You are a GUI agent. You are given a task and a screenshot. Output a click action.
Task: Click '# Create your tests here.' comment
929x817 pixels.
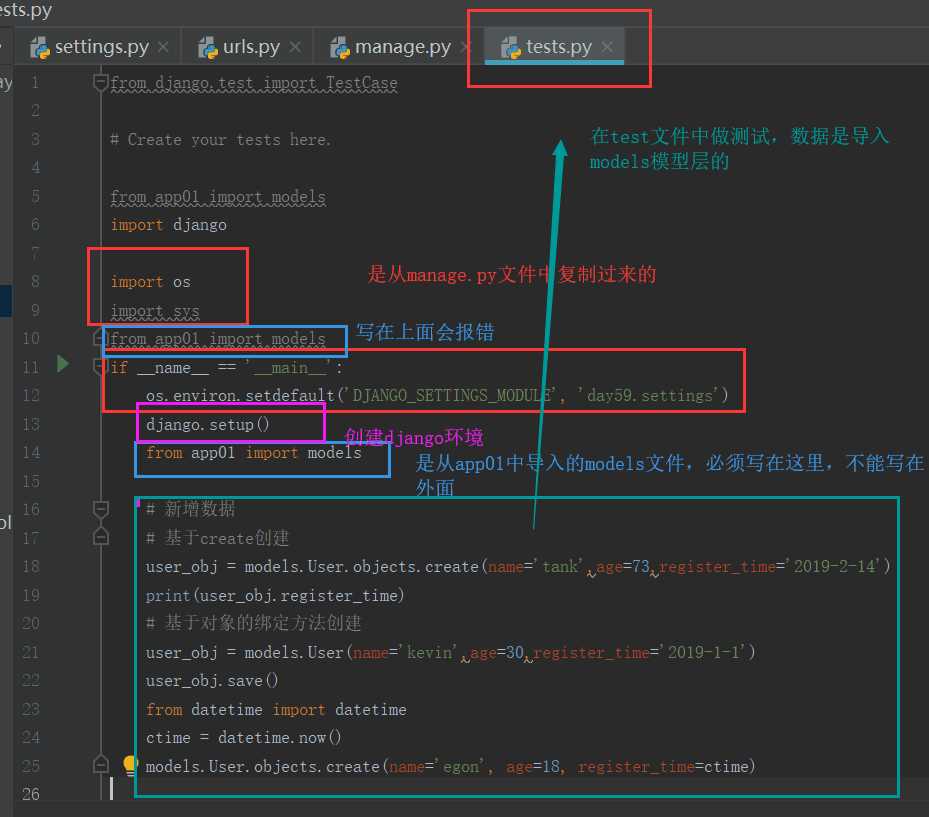click(x=220, y=140)
